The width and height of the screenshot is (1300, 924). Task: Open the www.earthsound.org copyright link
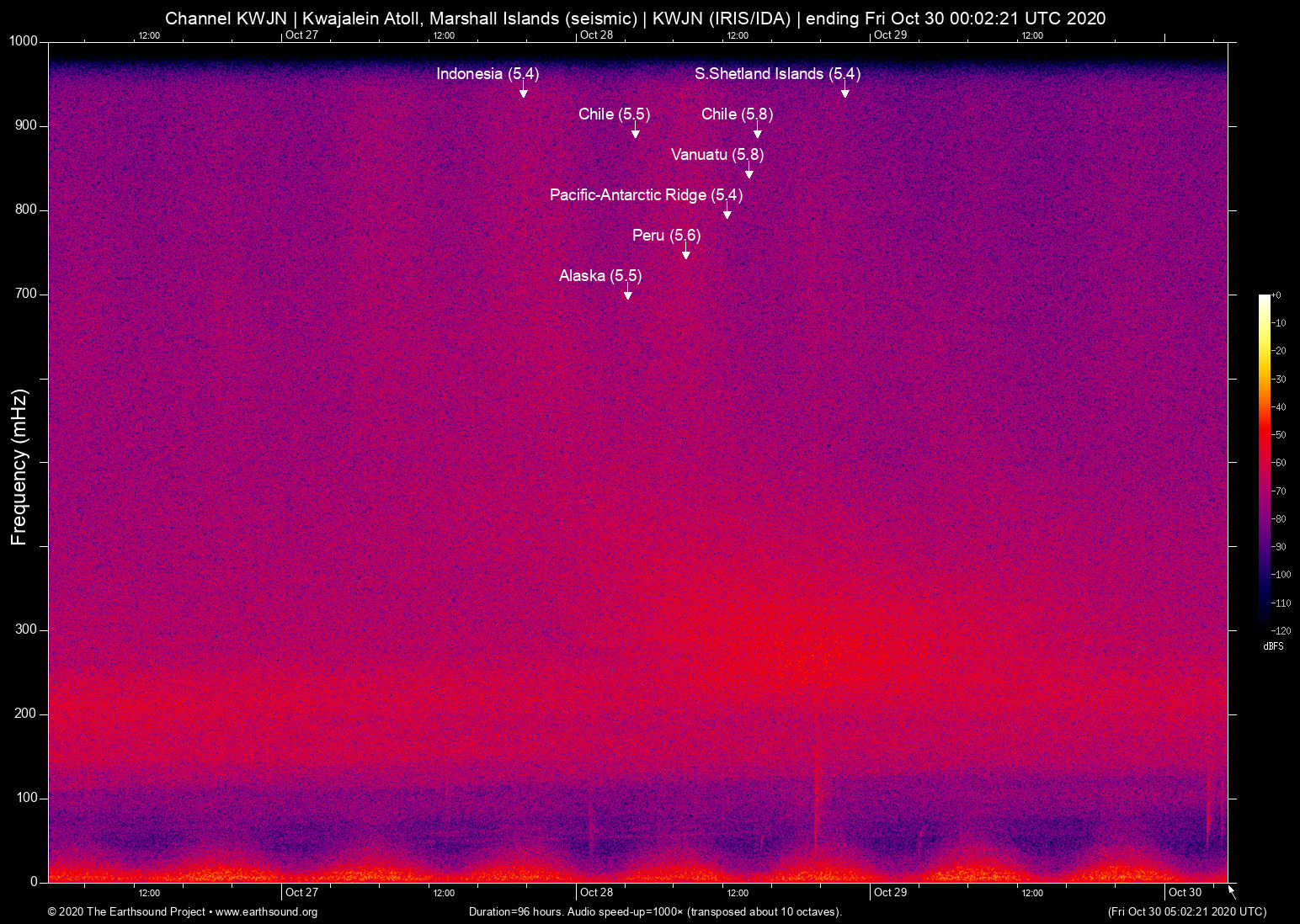pyautogui.click(x=266, y=912)
